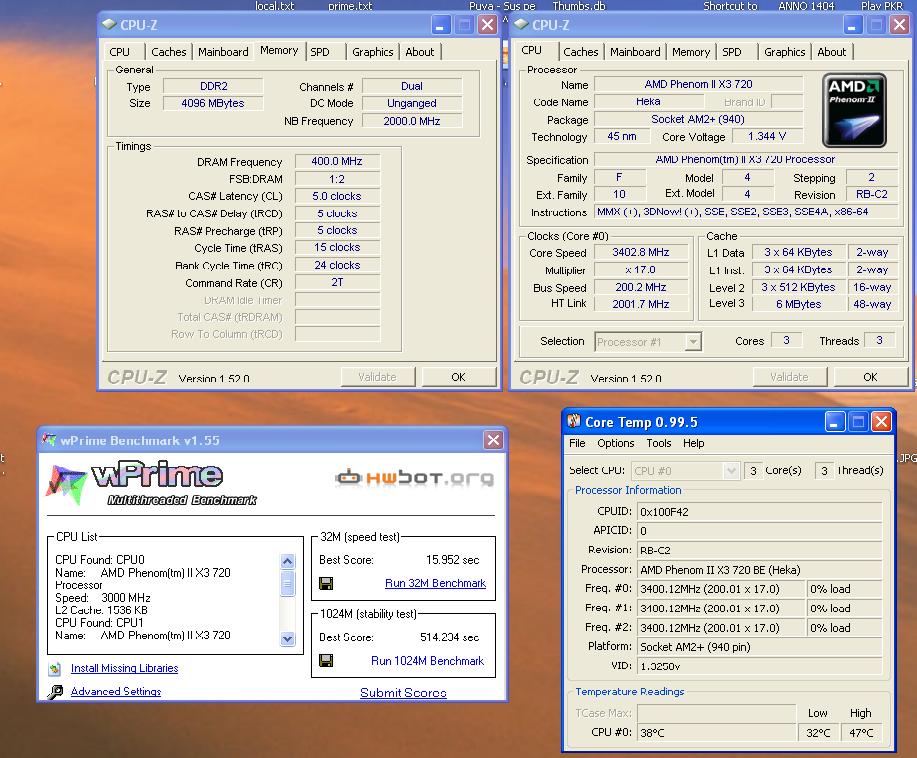Switch to About tab in the Memory CPU-Z window
The width and height of the screenshot is (917, 758).
pyautogui.click(x=419, y=52)
